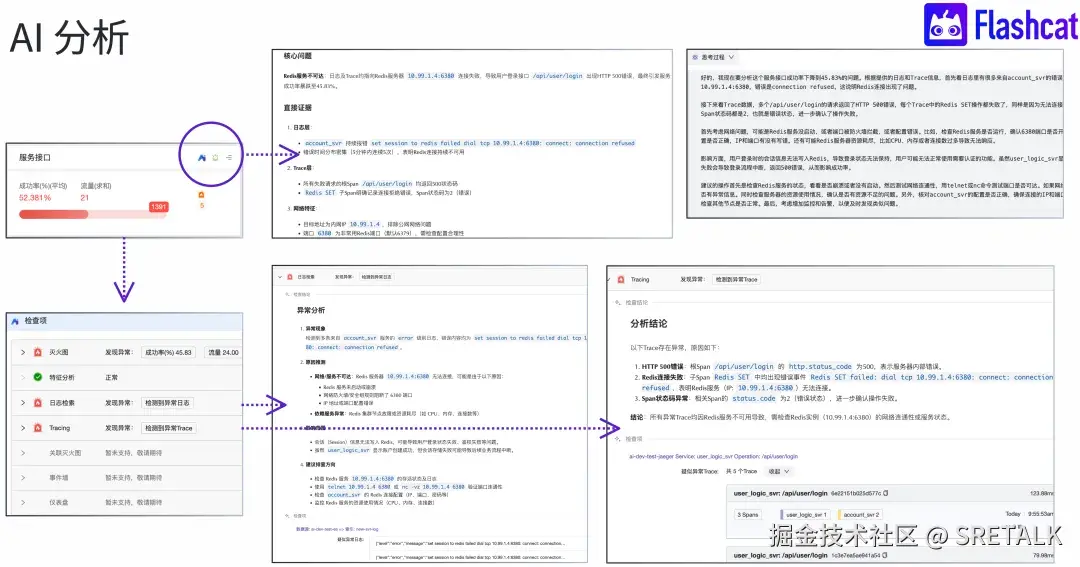This screenshot has width=1080, height=567.
Task: Copy trace ID 1c3e7ea5ae941a54 with copy icon
Action: click(x=885, y=555)
